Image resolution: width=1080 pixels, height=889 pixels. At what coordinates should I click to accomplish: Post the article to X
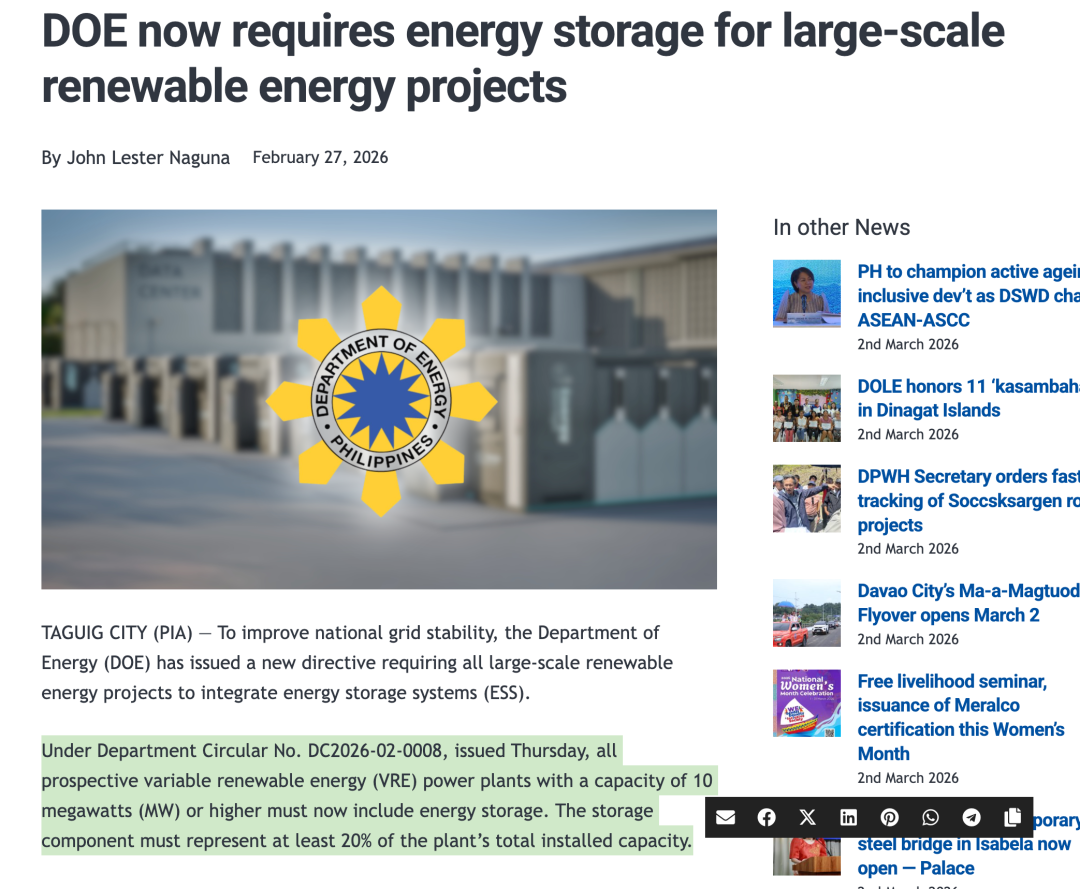coord(808,817)
